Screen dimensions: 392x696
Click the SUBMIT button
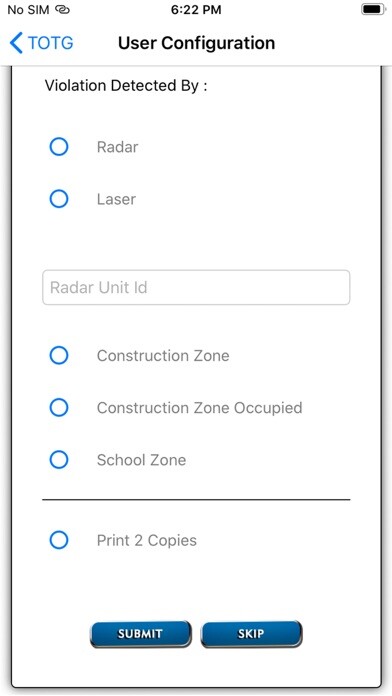(x=141, y=634)
